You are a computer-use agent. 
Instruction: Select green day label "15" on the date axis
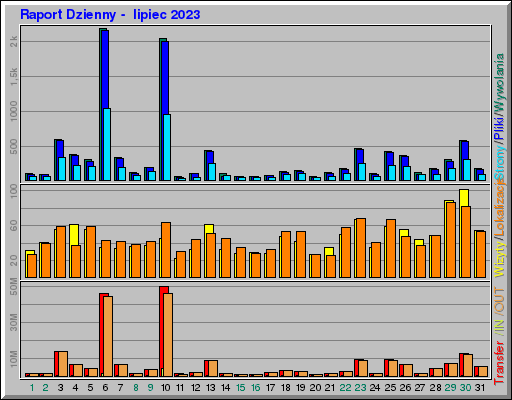coord(240,388)
